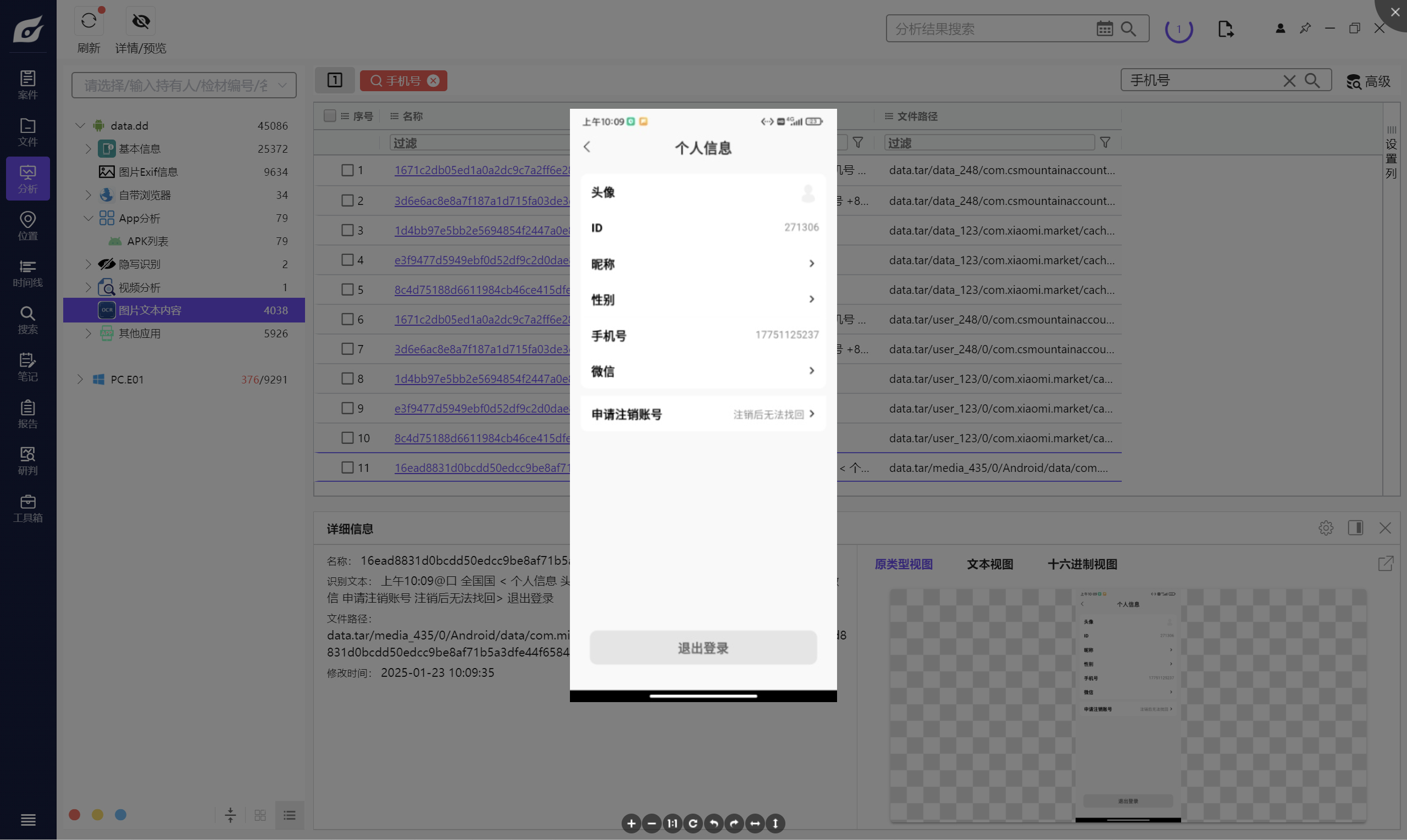Open the 持有人/检材编号 dropdown
This screenshot has height=840, width=1407.
[184, 85]
